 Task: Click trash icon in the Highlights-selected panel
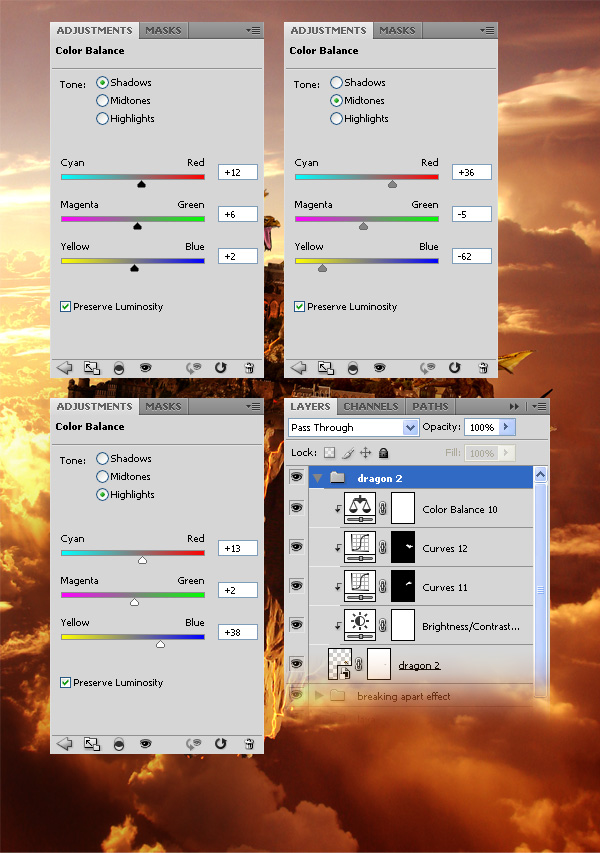[x=249, y=744]
